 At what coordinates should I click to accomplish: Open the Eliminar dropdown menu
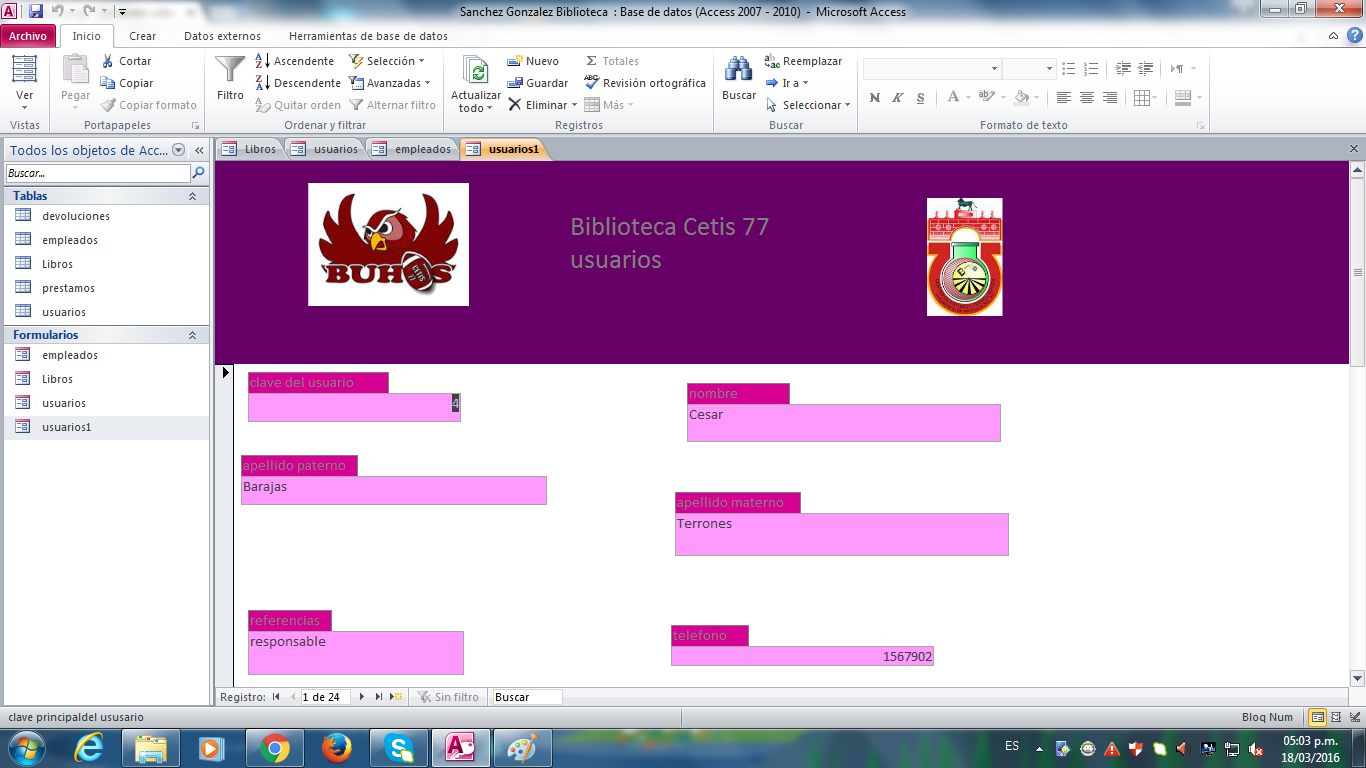(574, 105)
